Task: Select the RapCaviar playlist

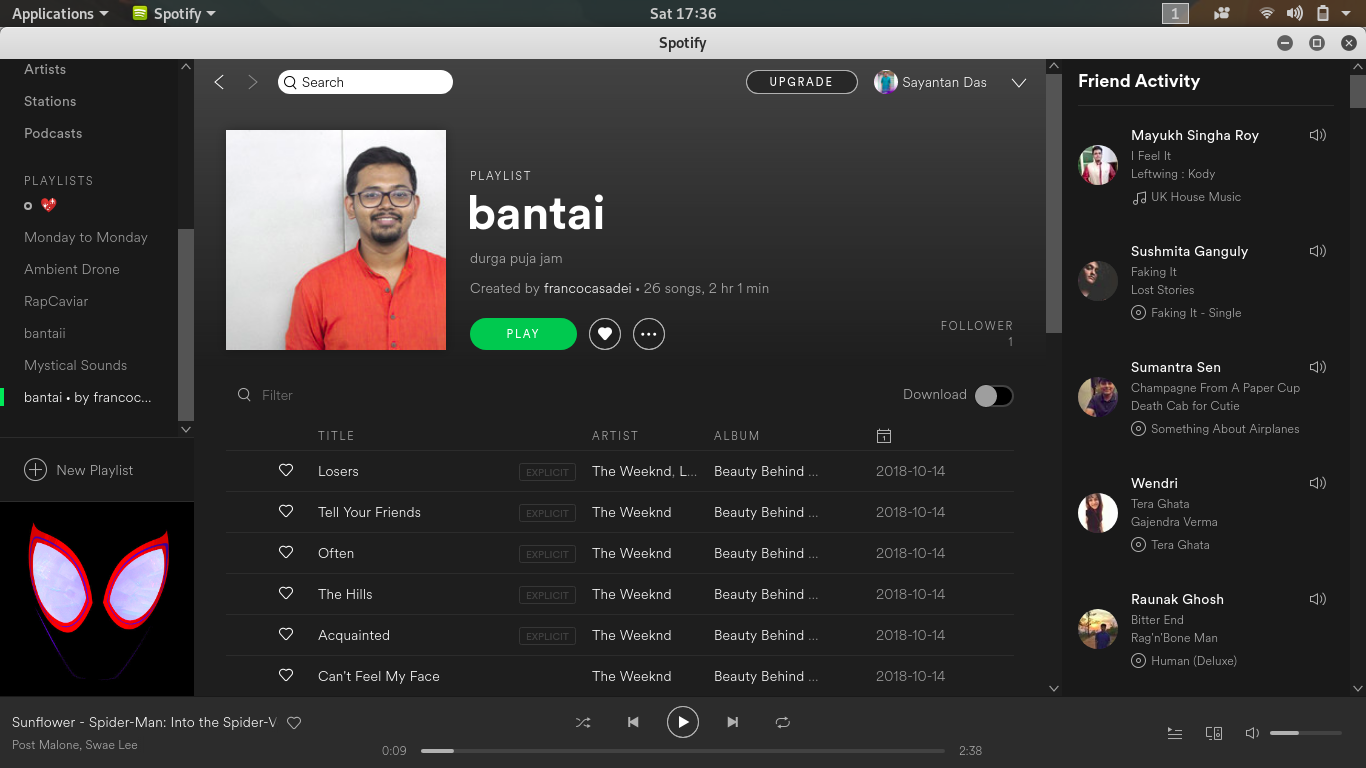Action: [x=56, y=301]
